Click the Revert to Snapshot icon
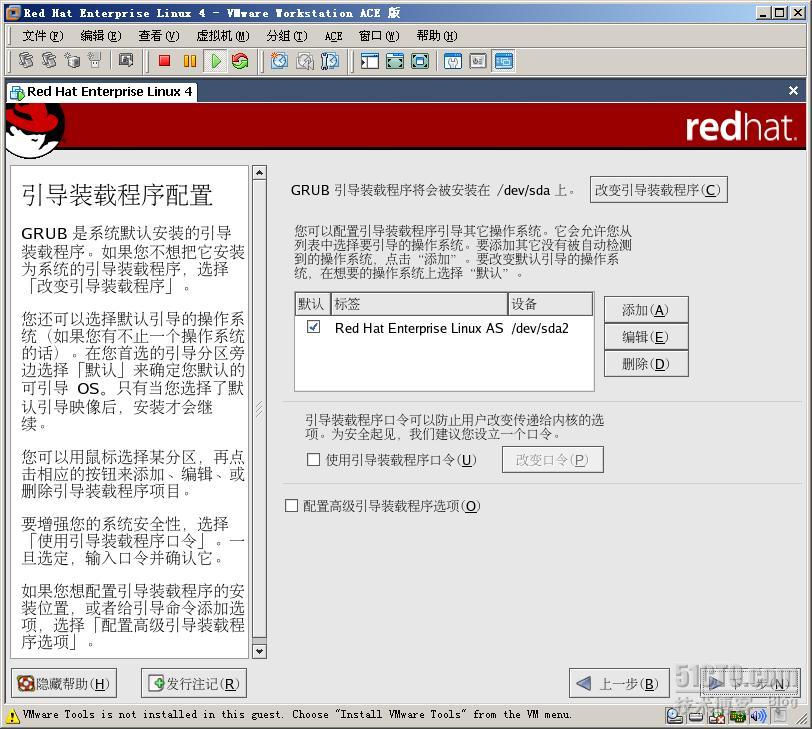The width and height of the screenshot is (812, 729). coord(304,61)
